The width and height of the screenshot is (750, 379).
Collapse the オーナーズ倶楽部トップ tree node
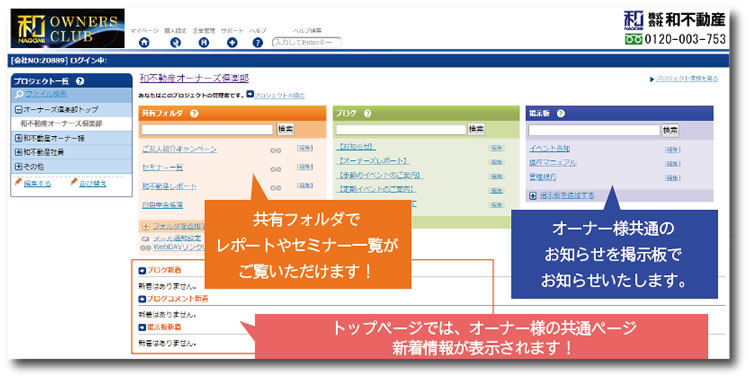19,110
